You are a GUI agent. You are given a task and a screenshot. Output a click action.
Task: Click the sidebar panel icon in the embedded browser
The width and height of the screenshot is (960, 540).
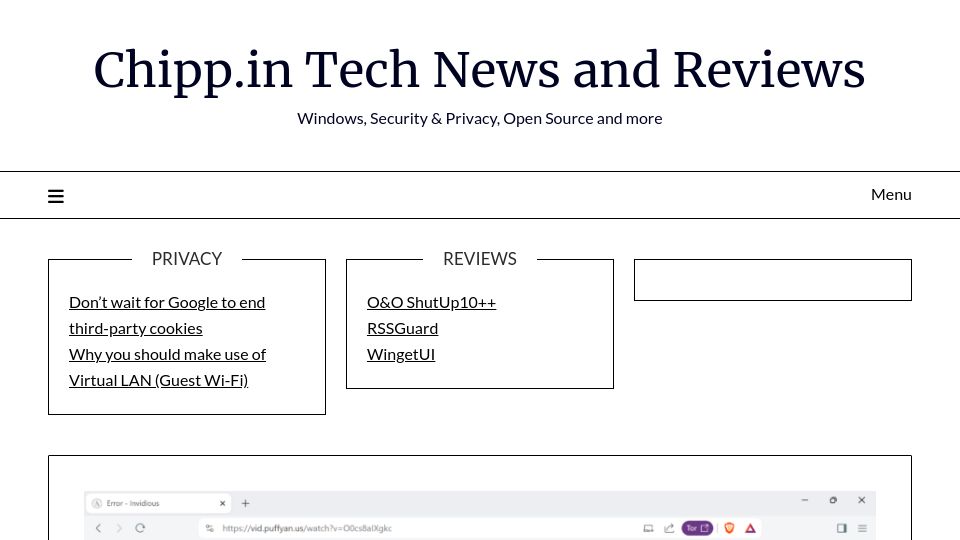(842, 528)
